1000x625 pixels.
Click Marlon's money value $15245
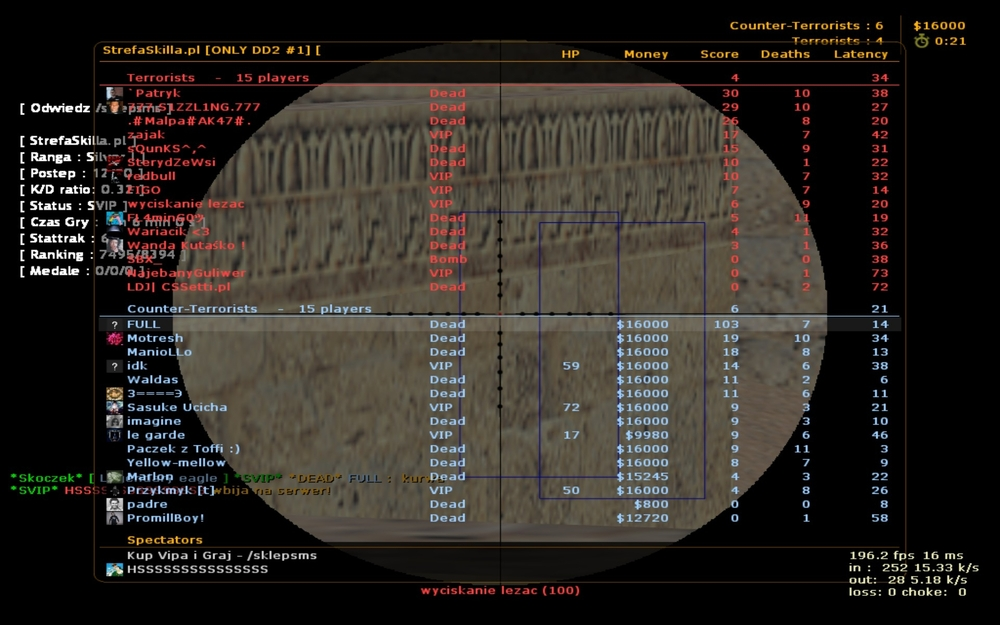(x=642, y=477)
